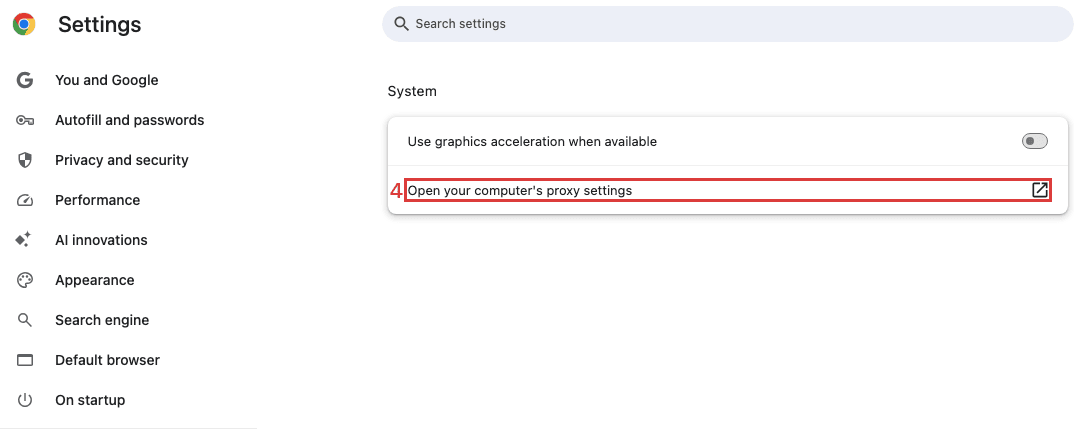Click the On startup power icon
This screenshot has width=1074, height=439.
(x=25, y=400)
